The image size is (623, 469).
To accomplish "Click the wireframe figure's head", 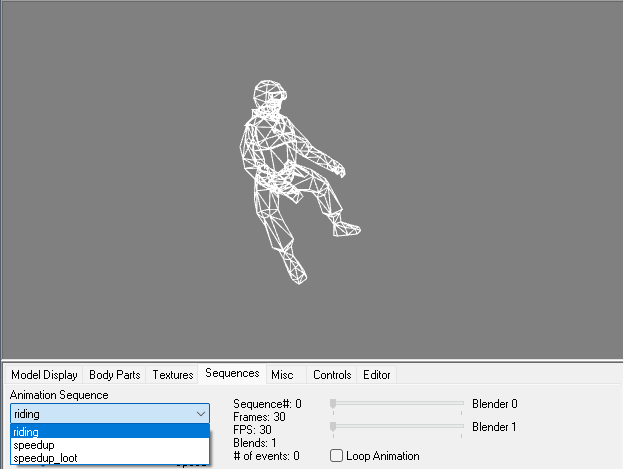I will pos(269,97).
